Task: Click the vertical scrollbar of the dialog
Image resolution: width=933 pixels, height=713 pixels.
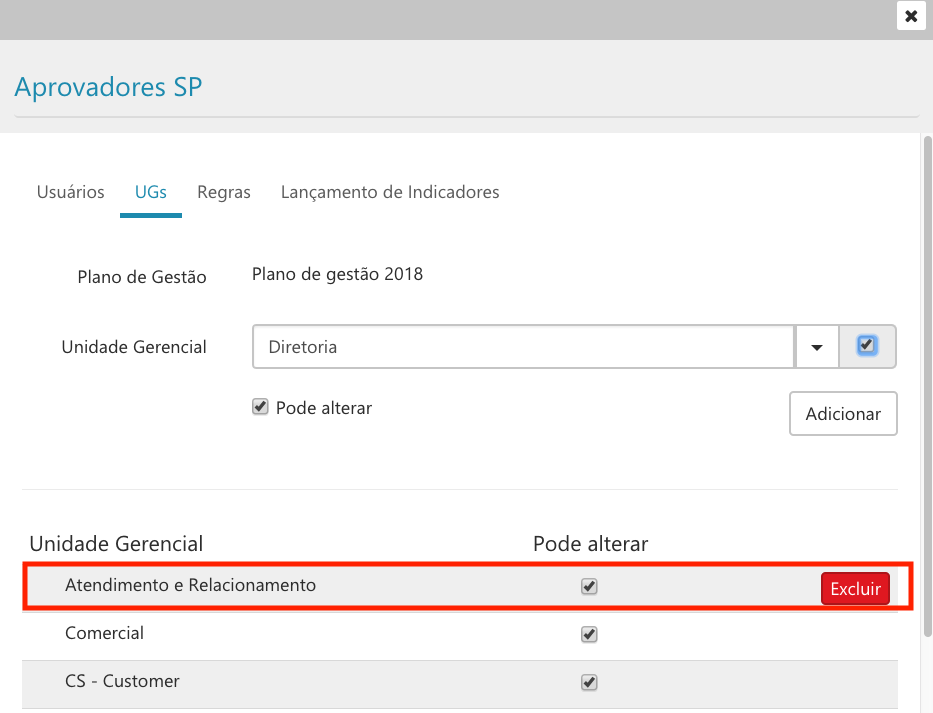Action: [x=927, y=387]
